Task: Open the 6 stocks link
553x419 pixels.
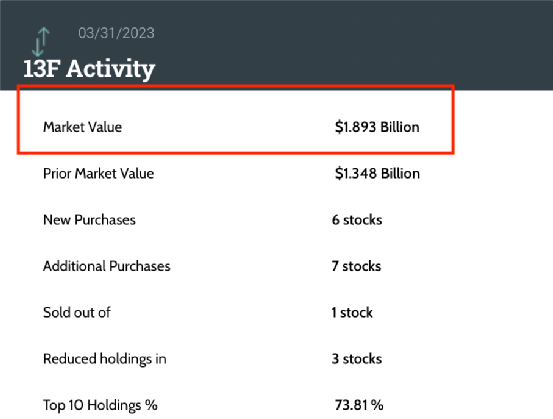Action: [357, 220]
